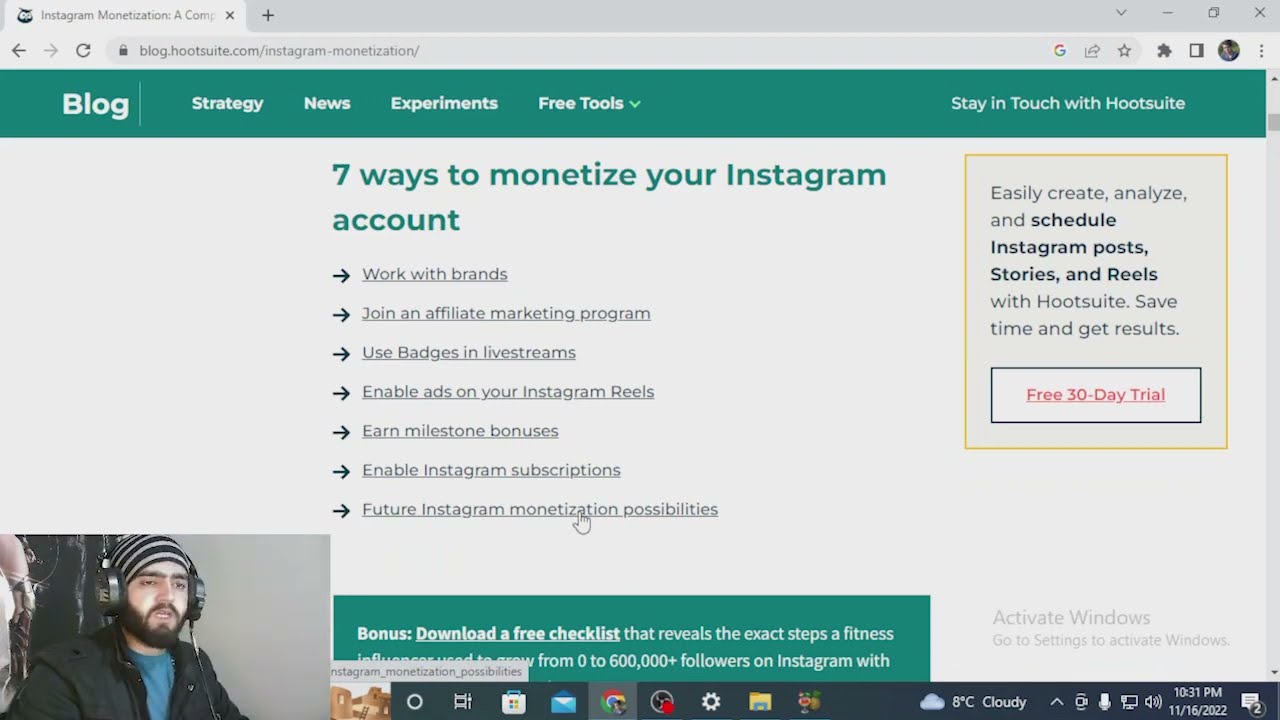Reload the page with the refresh icon
Viewport: 1280px width, 720px height.
(83, 50)
